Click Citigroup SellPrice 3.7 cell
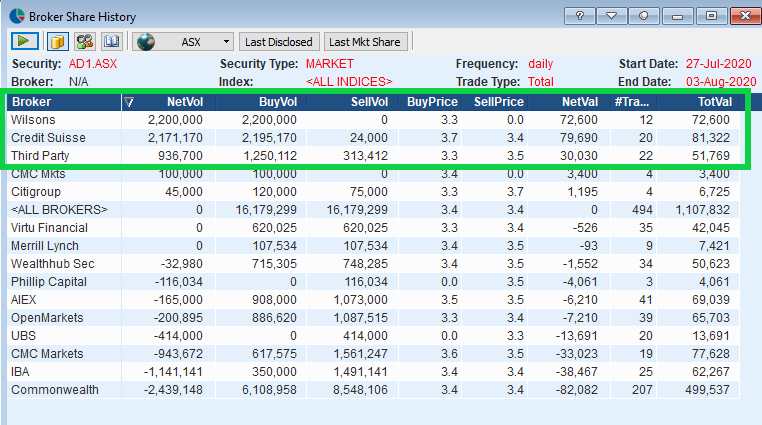 coord(494,191)
